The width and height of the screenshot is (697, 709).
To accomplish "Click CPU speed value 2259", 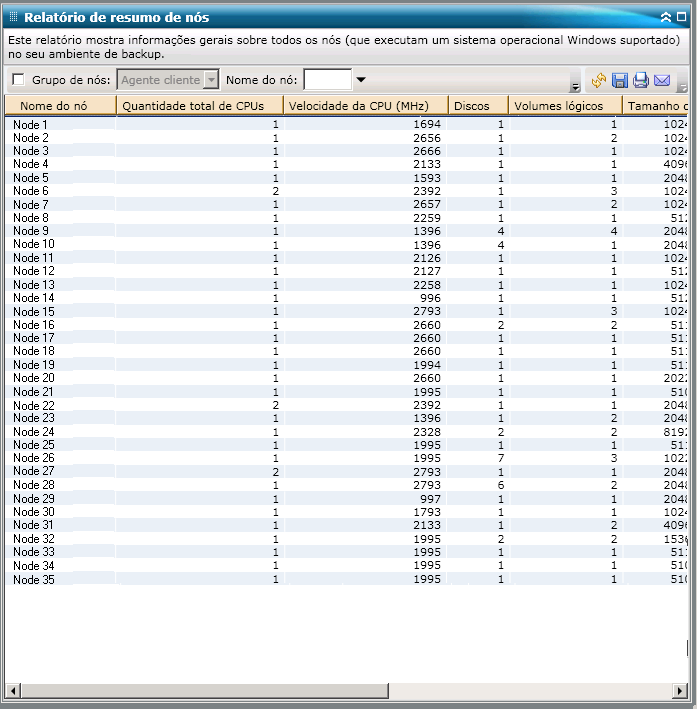I will [427, 217].
